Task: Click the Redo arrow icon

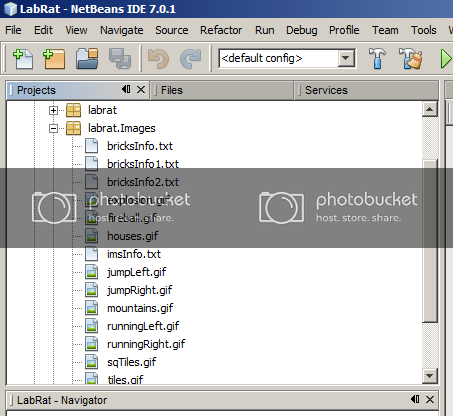Action: click(x=191, y=59)
